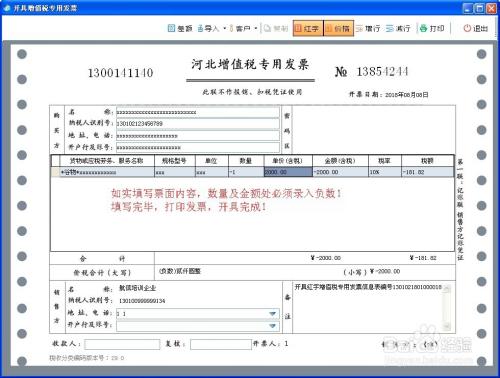500x378 pixels.
Task: Click the buyer 名称 name field
Action: tap(198, 112)
